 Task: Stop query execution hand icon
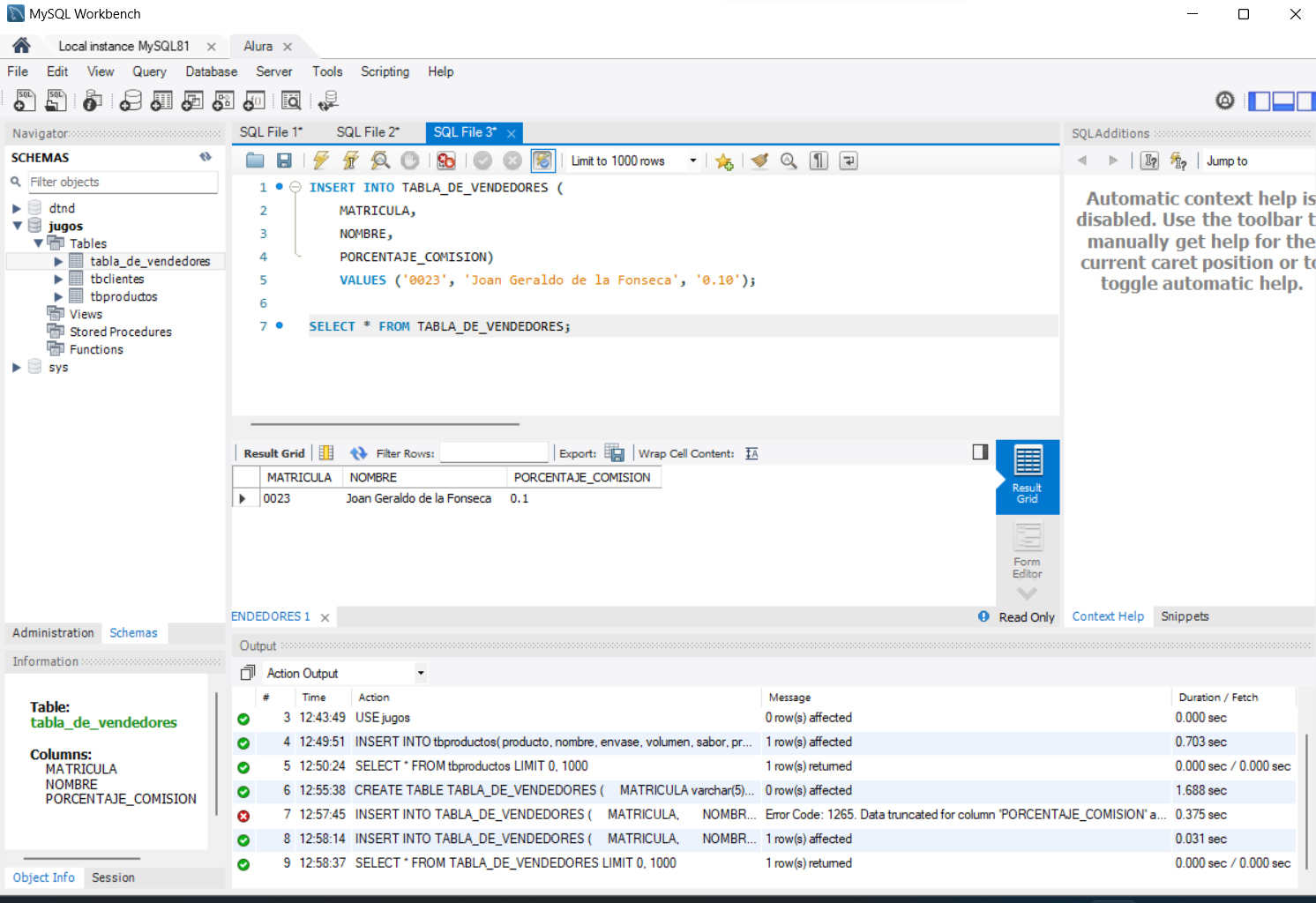(x=410, y=160)
